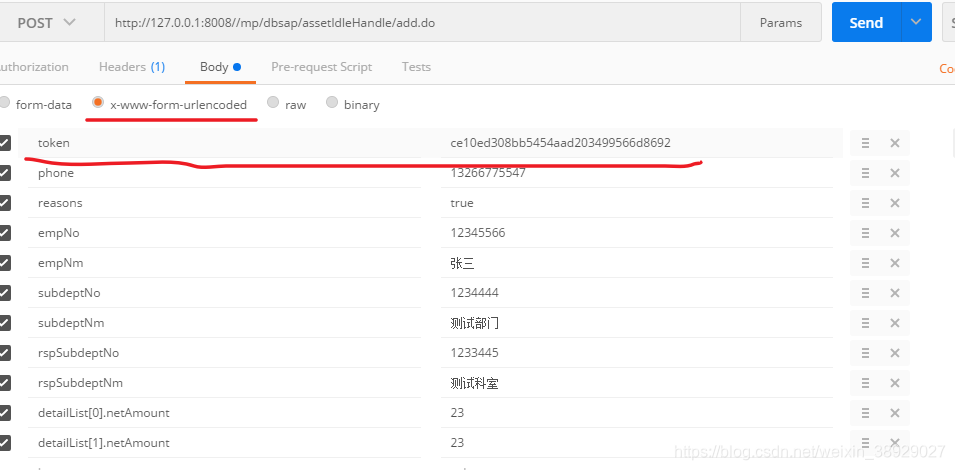Open the Tests tab
The height and width of the screenshot is (470, 955).
pyautogui.click(x=416, y=67)
